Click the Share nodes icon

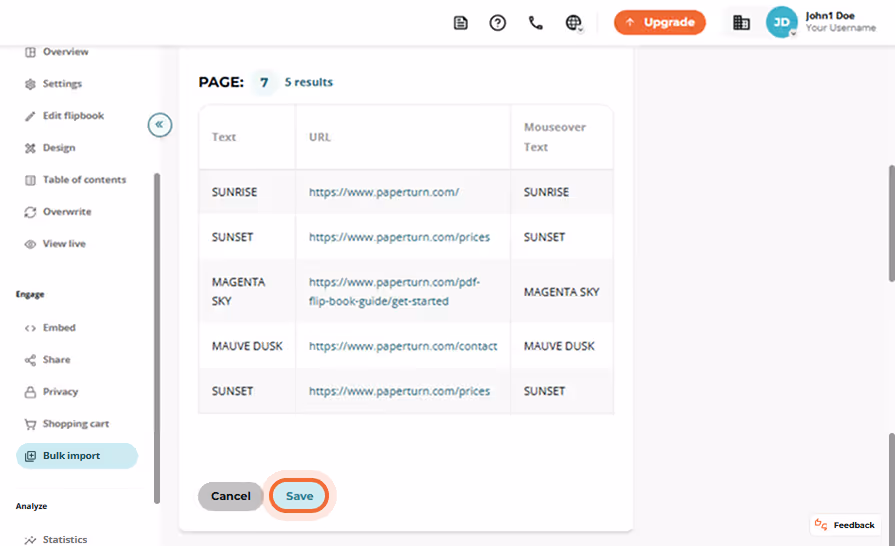[x=30, y=360]
